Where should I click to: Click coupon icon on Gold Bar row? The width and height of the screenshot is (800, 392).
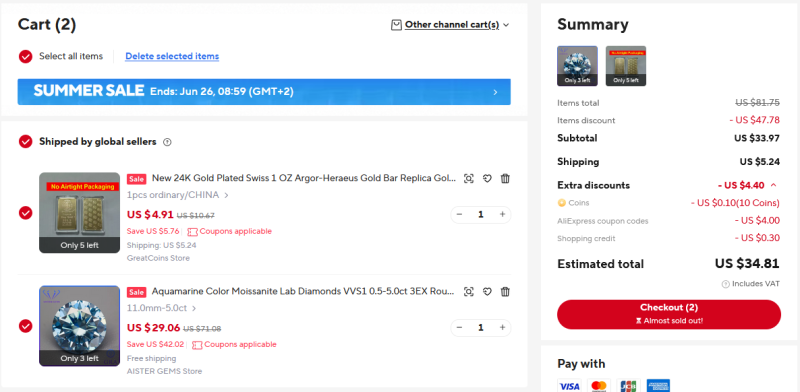[x=192, y=232]
